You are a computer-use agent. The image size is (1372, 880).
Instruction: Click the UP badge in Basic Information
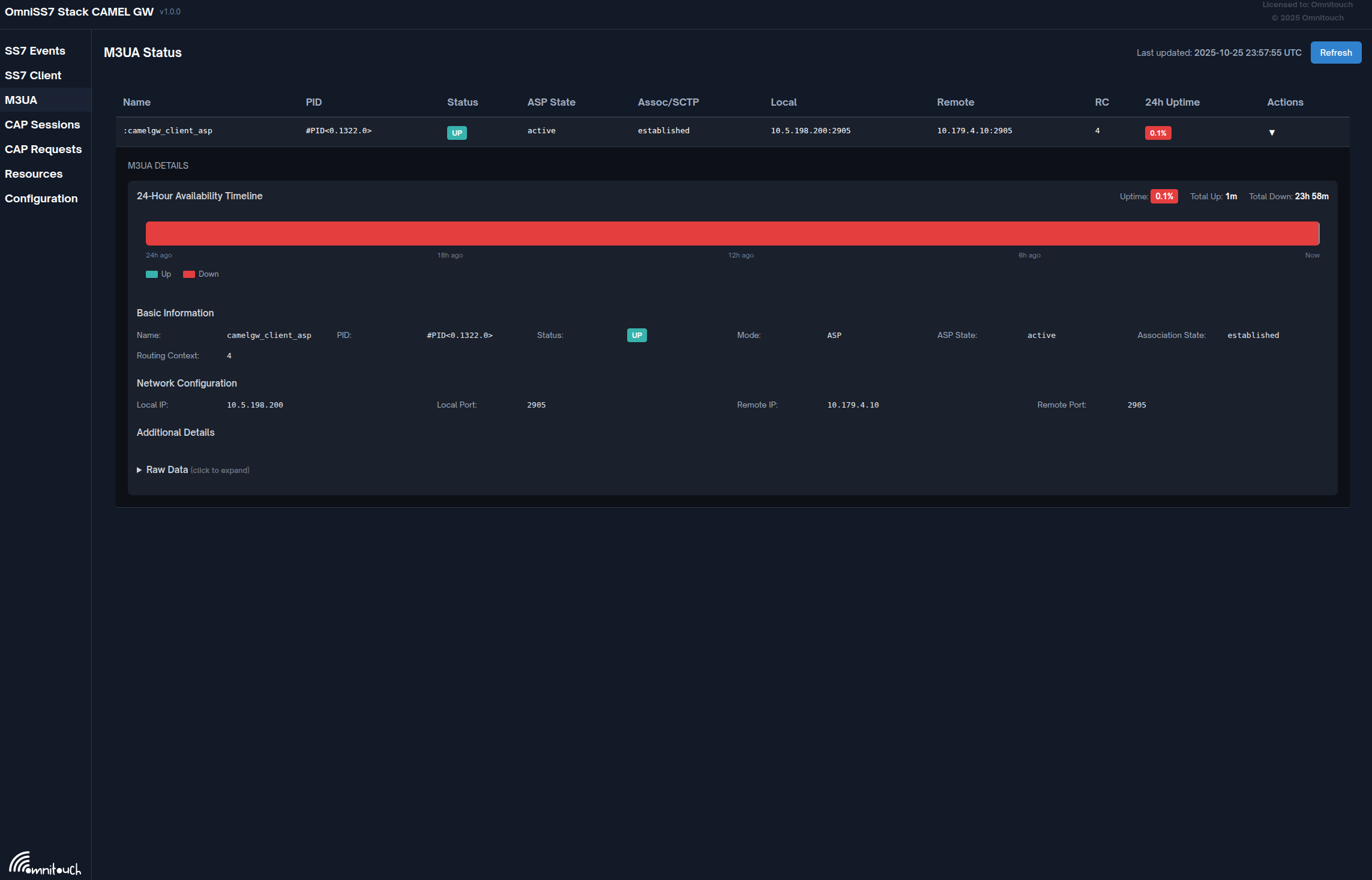pyautogui.click(x=637, y=336)
